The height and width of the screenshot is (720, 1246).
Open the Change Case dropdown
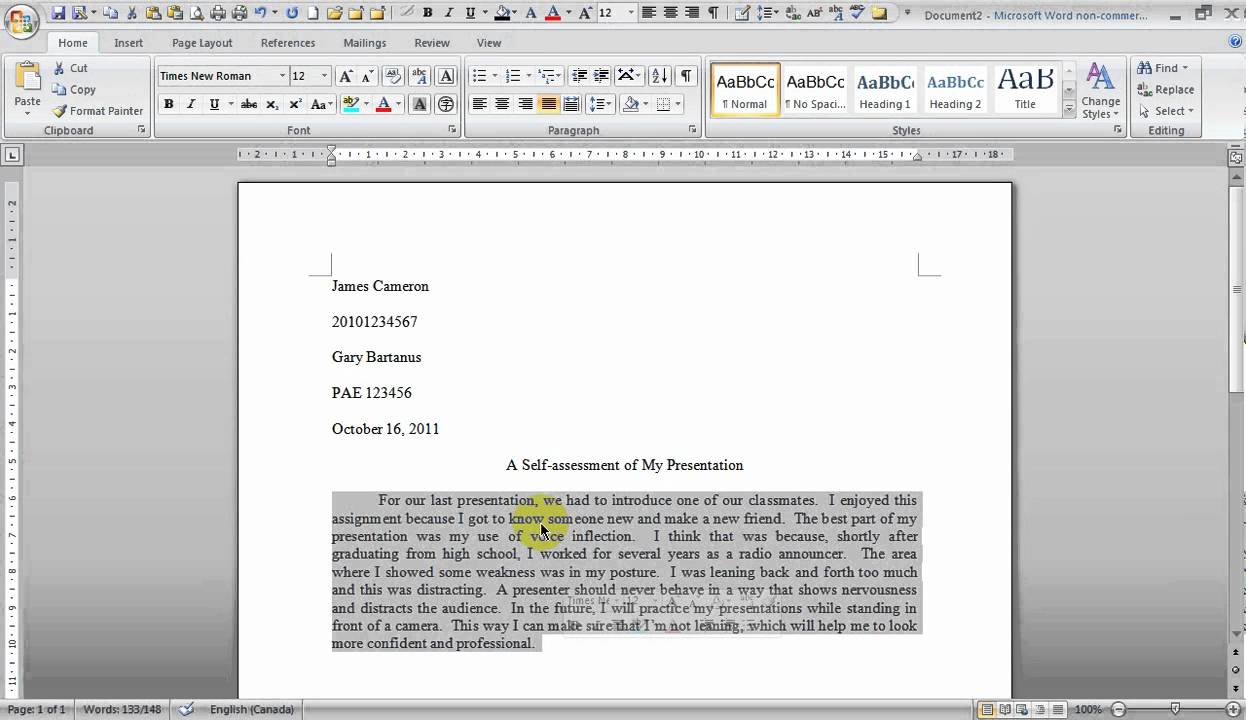click(322, 104)
